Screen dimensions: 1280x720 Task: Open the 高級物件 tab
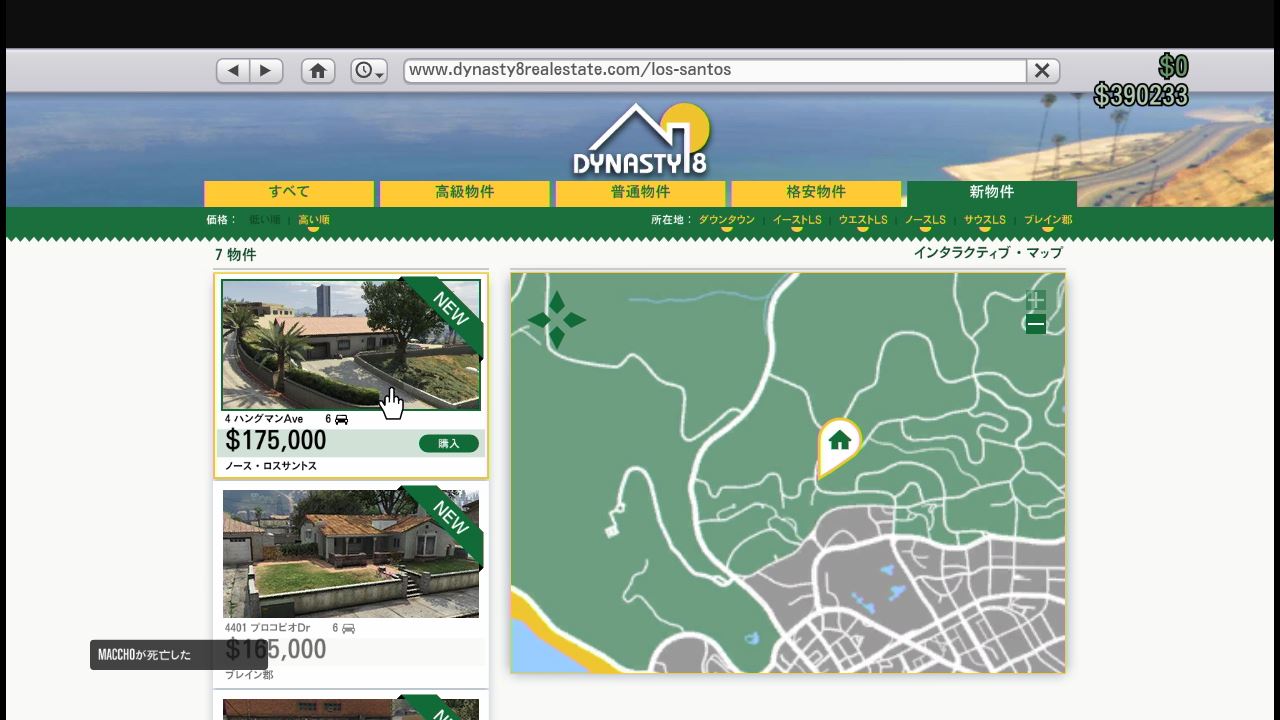coord(465,193)
